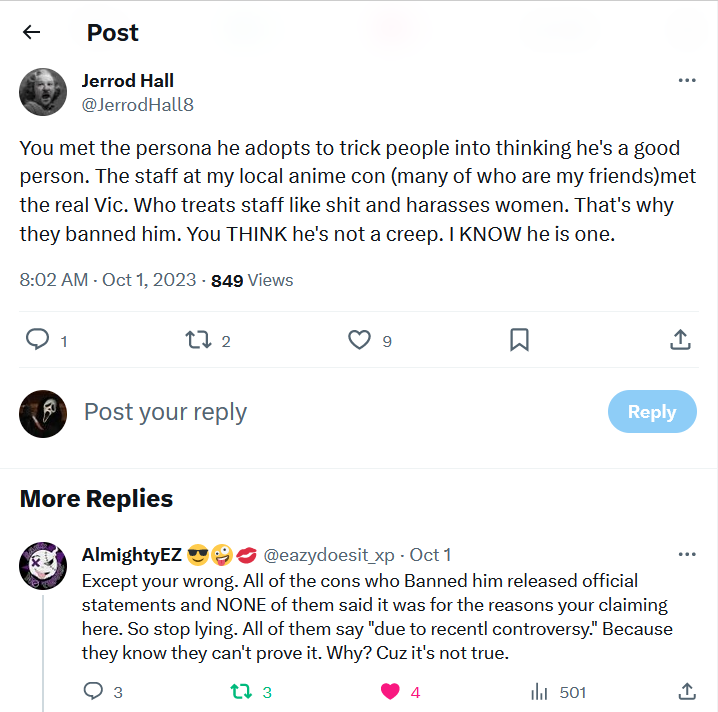Unlike AlmightyEZ's reply with pink heart

pyautogui.click(x=391, y=691)
